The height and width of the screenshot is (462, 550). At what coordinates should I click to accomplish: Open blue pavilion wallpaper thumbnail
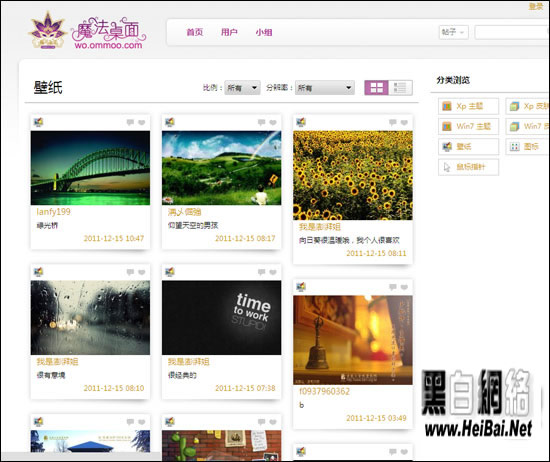tap(90, 441)
